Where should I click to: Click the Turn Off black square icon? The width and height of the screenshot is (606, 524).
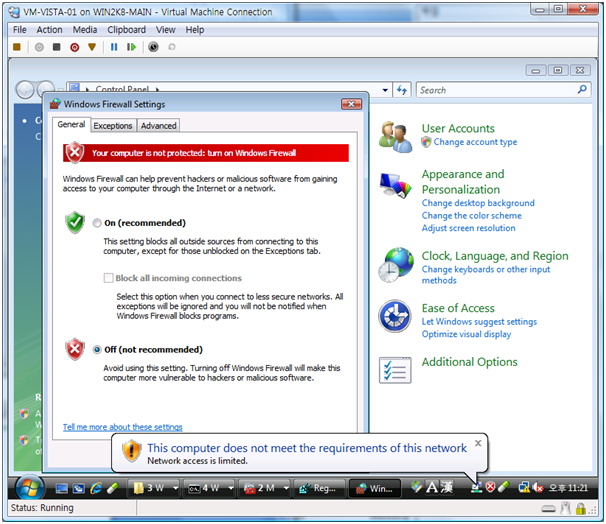57,47
